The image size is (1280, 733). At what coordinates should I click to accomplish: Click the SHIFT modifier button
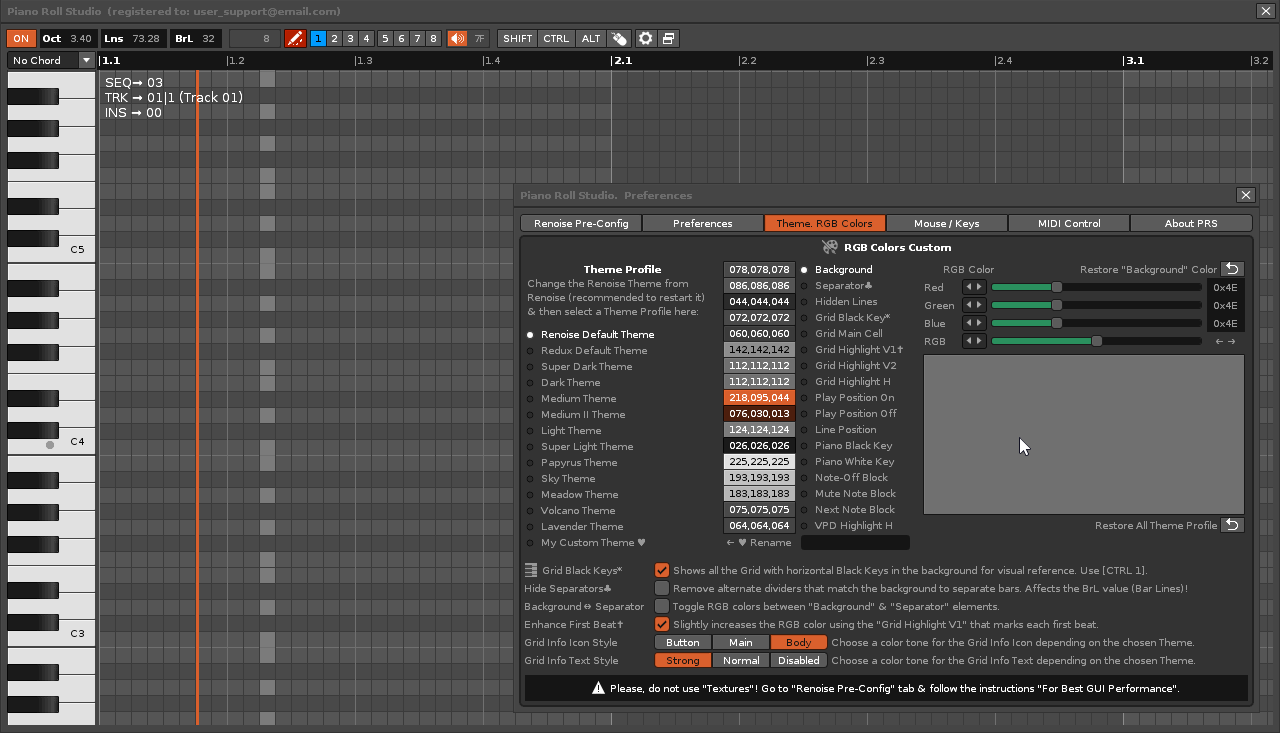tap(518, 39)
